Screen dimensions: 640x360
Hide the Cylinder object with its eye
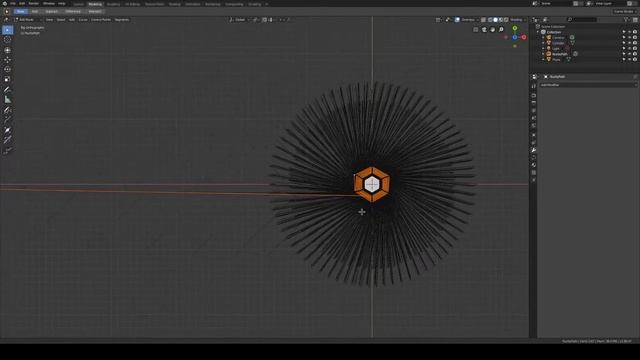pos(629,43)
